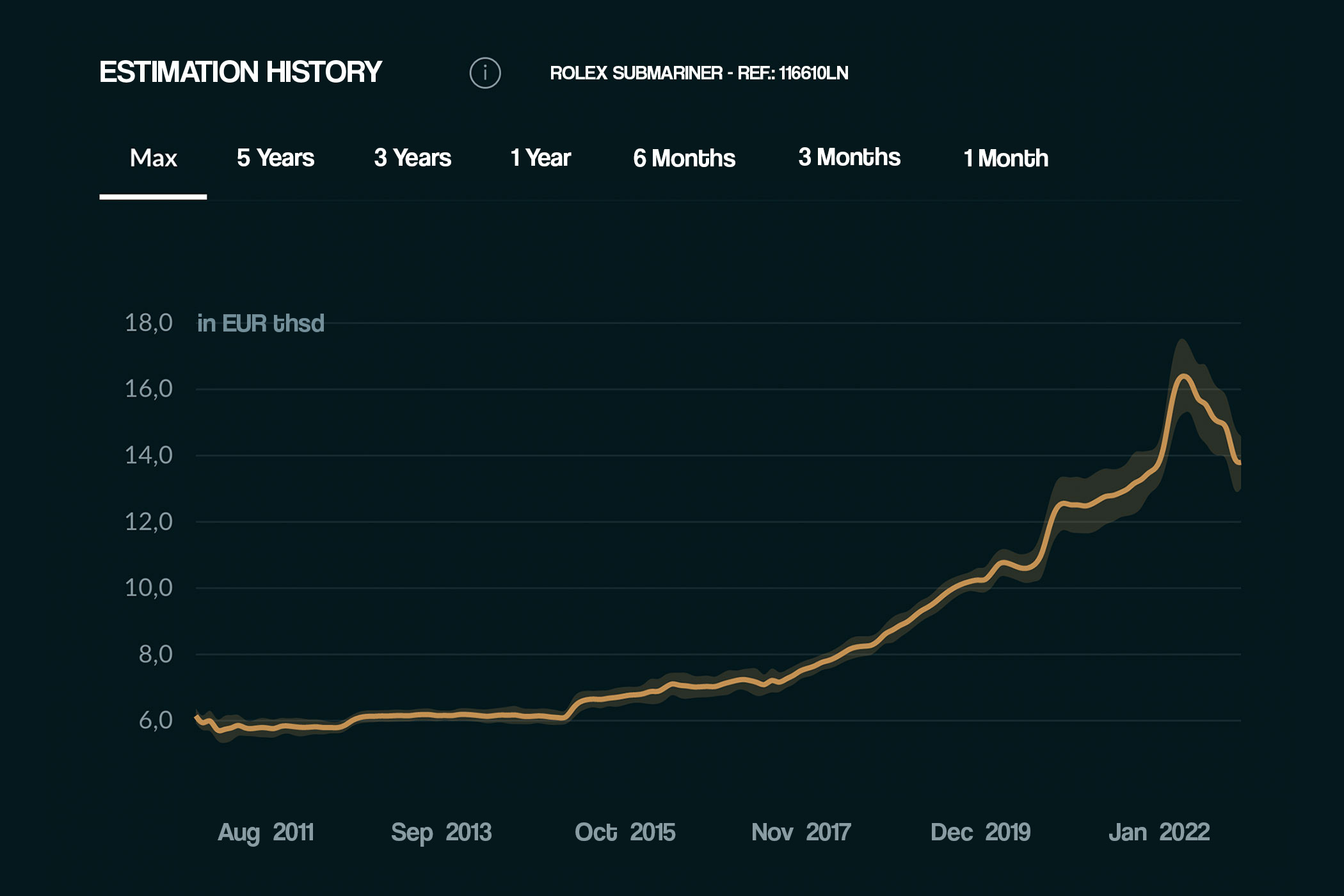Click the 8,0 y-axis value
This screenshot has width=1344, height=896.
pyautogui.click(x=156, y=654)
